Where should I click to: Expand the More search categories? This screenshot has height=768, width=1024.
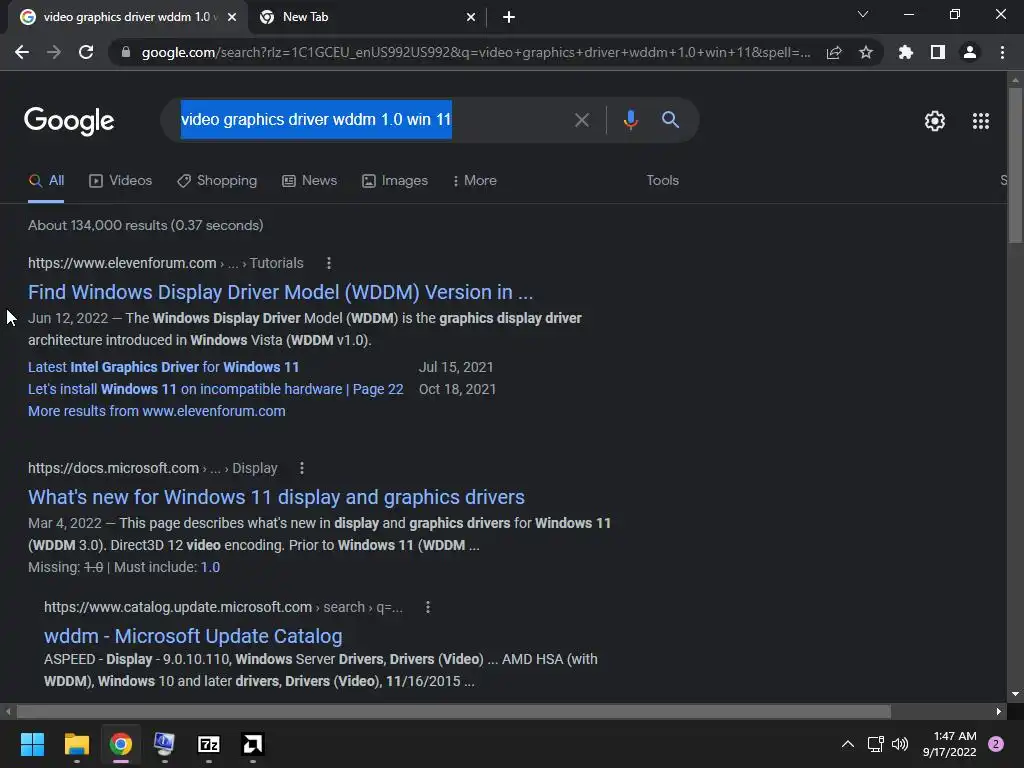click(x=474, y=181)
